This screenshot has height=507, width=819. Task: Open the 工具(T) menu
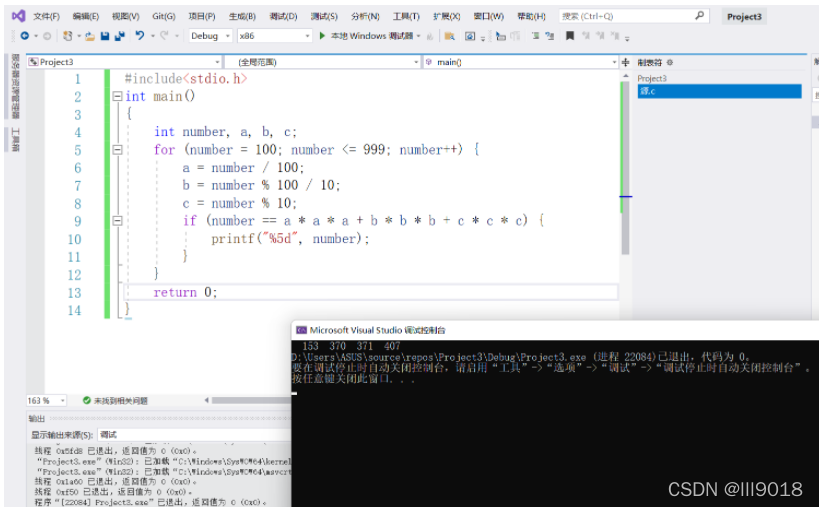point(406,16)
